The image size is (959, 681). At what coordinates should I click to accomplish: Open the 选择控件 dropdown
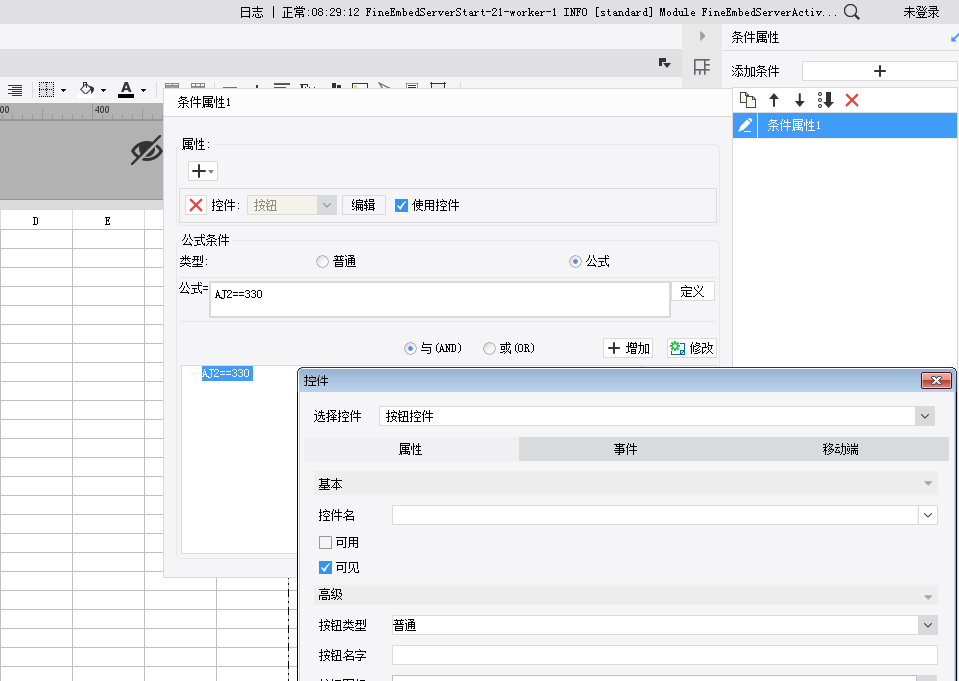[x=925, y=416]
